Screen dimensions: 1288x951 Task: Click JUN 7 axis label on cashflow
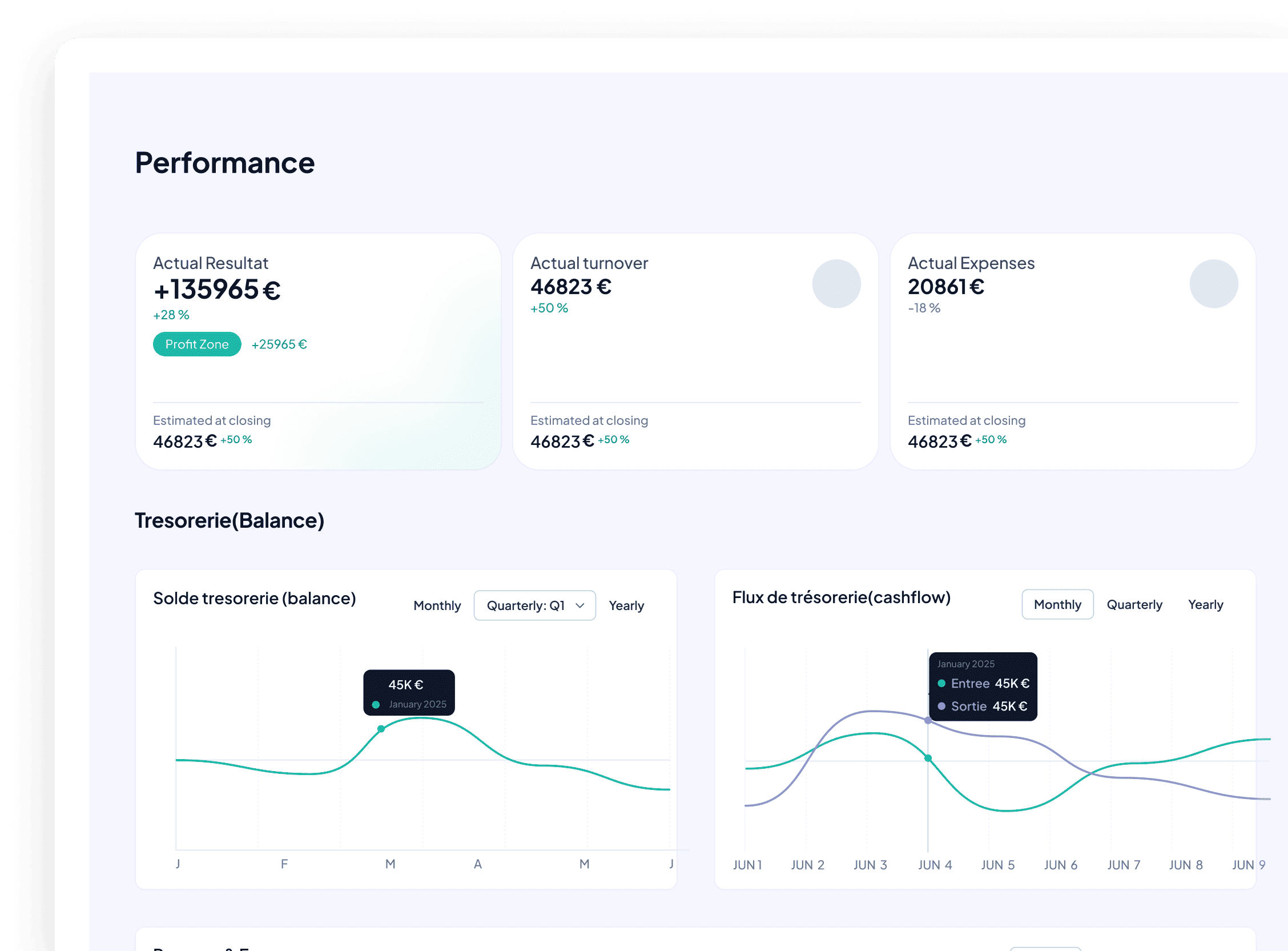pos(1123,865)
